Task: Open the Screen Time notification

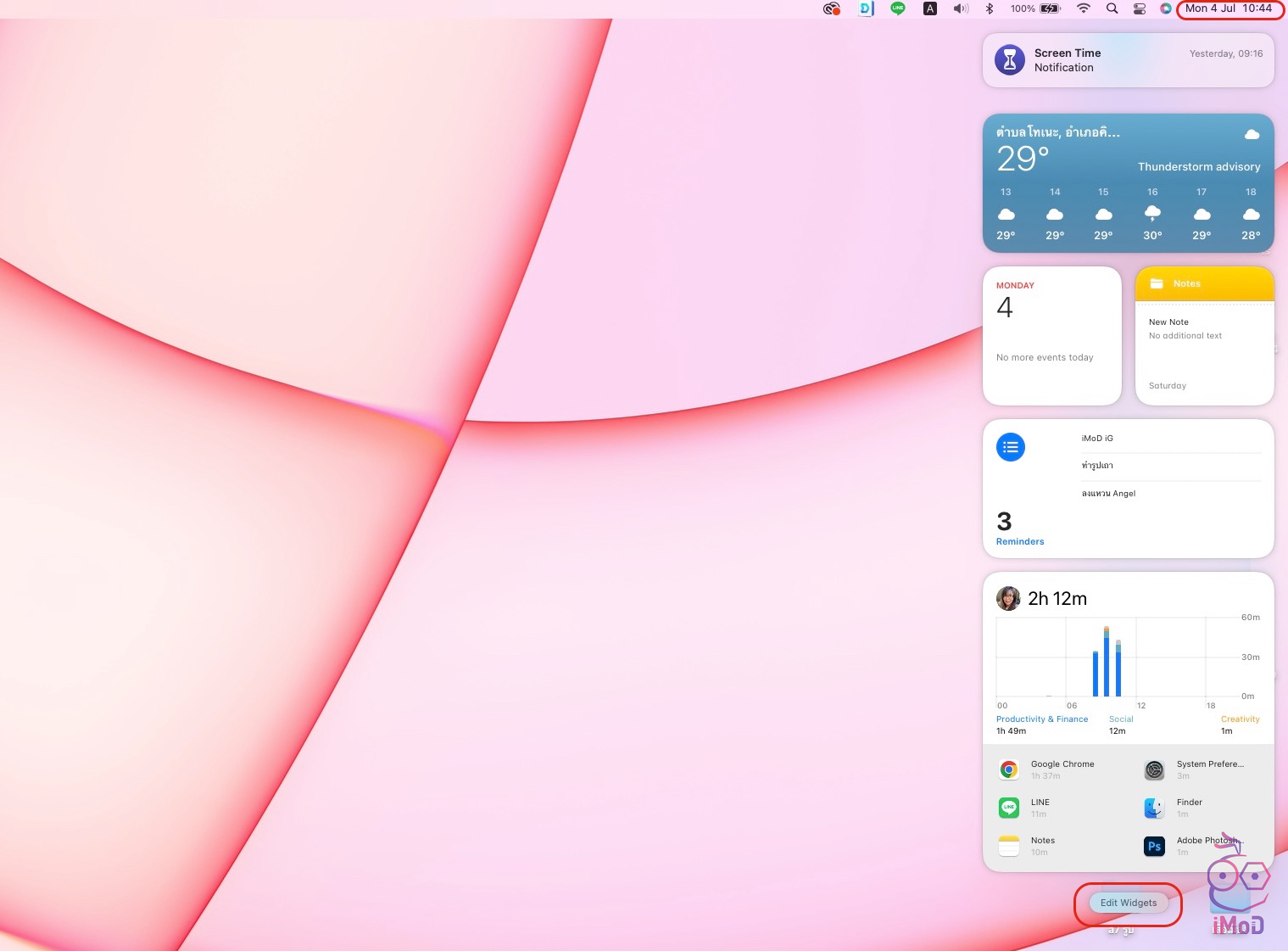Action: pos(1128,60)
